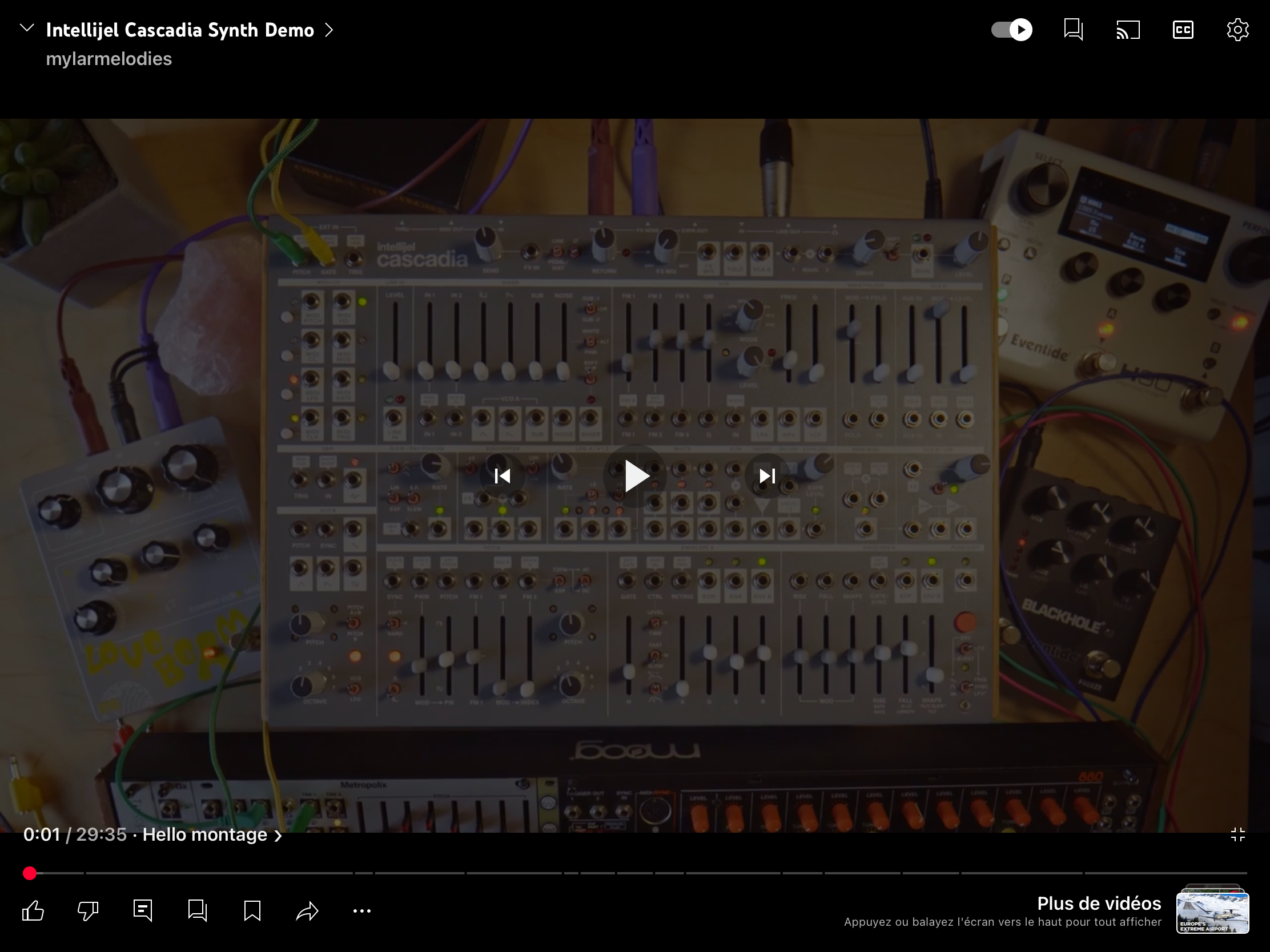Toggle closed captions

pos(1183,30)
